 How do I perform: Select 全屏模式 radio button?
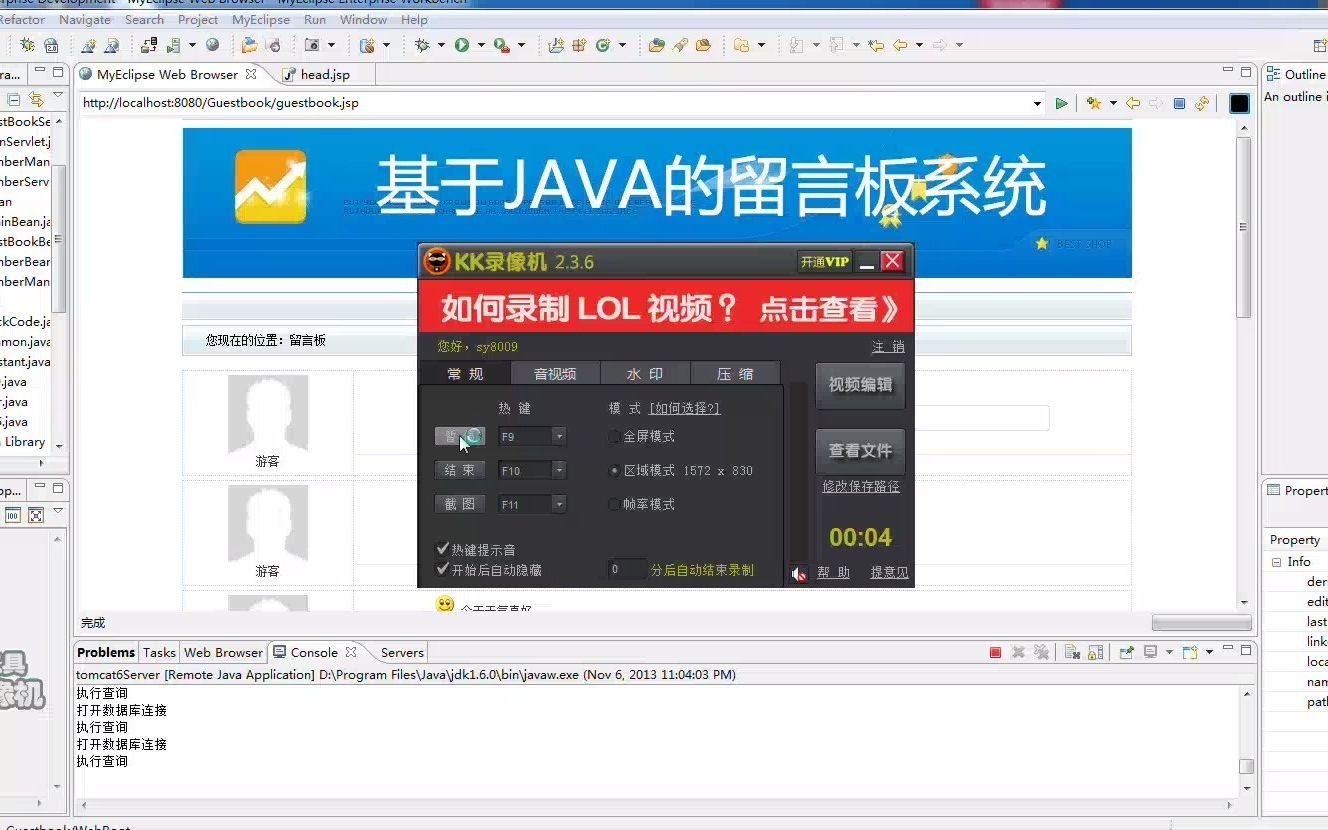614,437
